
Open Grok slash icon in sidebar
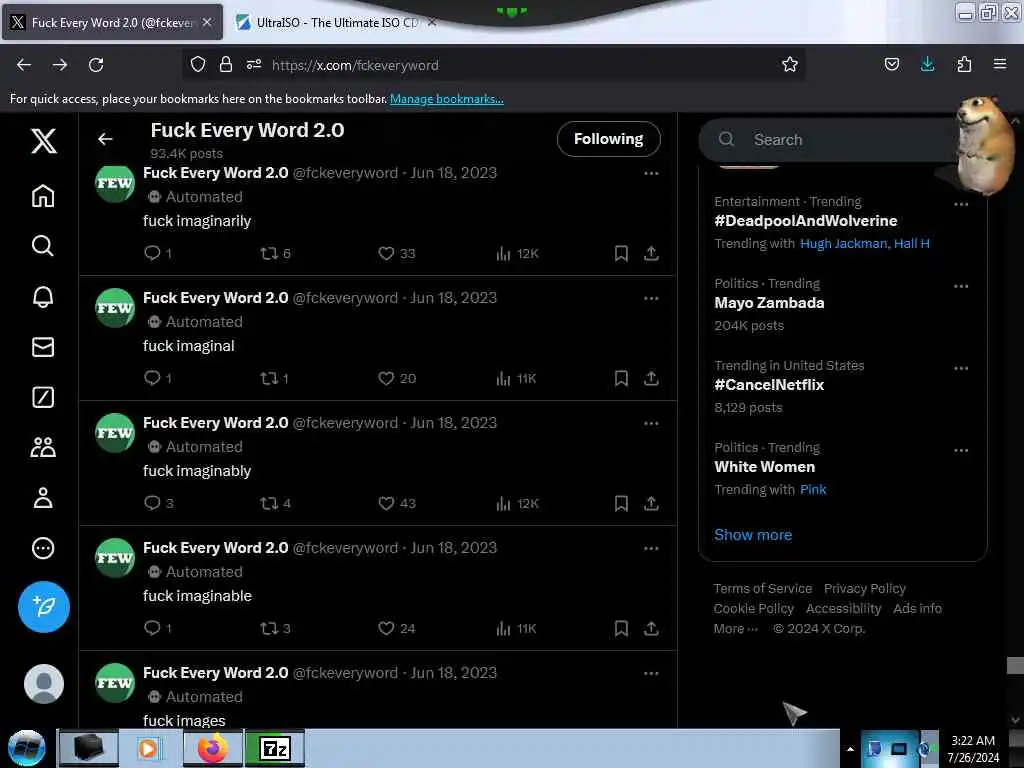(x=43, y=397)
